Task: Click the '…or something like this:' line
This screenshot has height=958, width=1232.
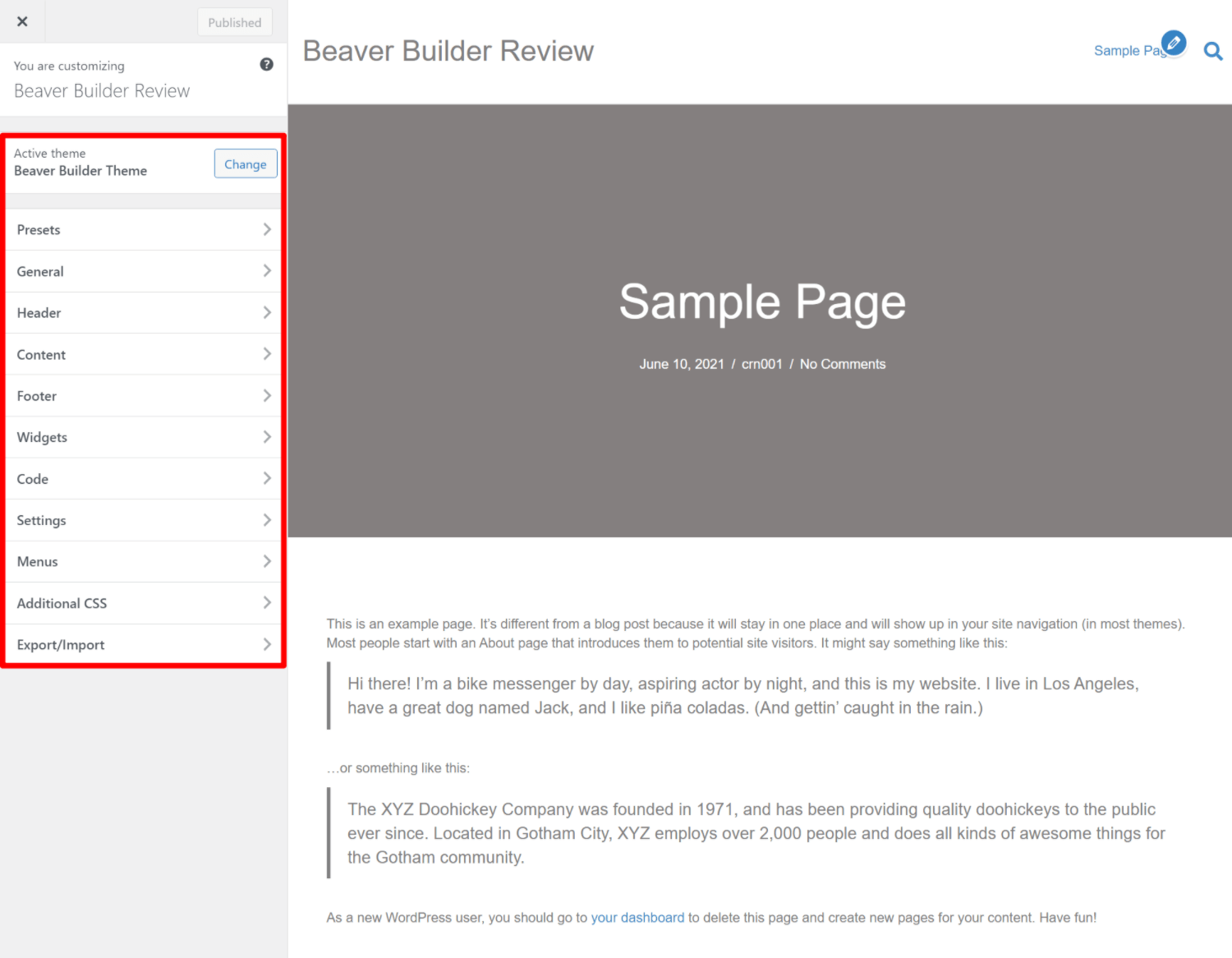Action: [x=398, y=768]
